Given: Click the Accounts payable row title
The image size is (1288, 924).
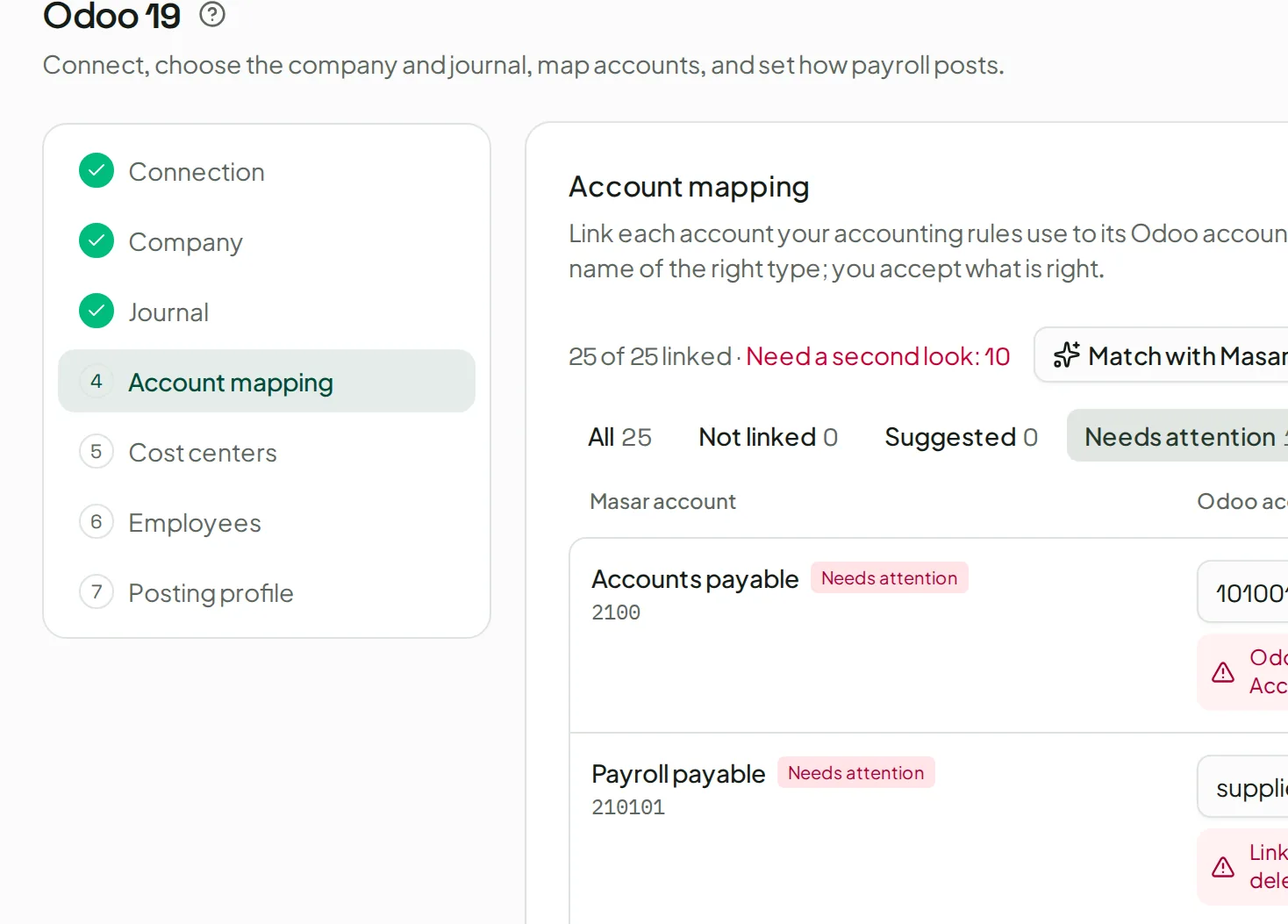Looking at the screenshot, I should click(695, 579).
